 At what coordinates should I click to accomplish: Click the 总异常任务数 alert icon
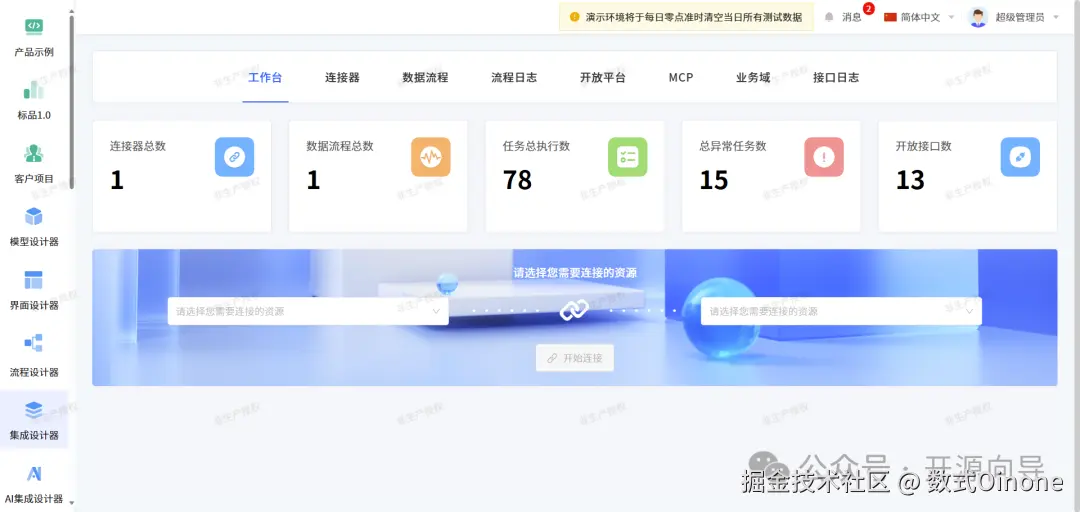click(x=824, y=157)
